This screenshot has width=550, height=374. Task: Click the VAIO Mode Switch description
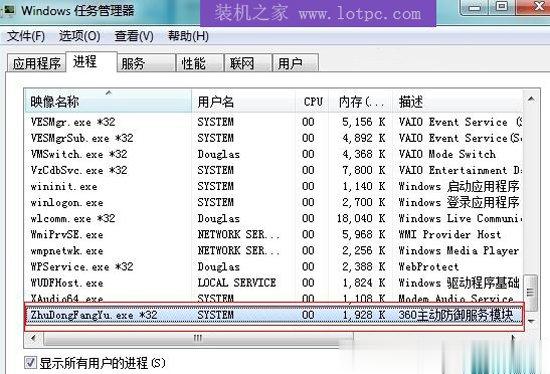click(447, 154)
